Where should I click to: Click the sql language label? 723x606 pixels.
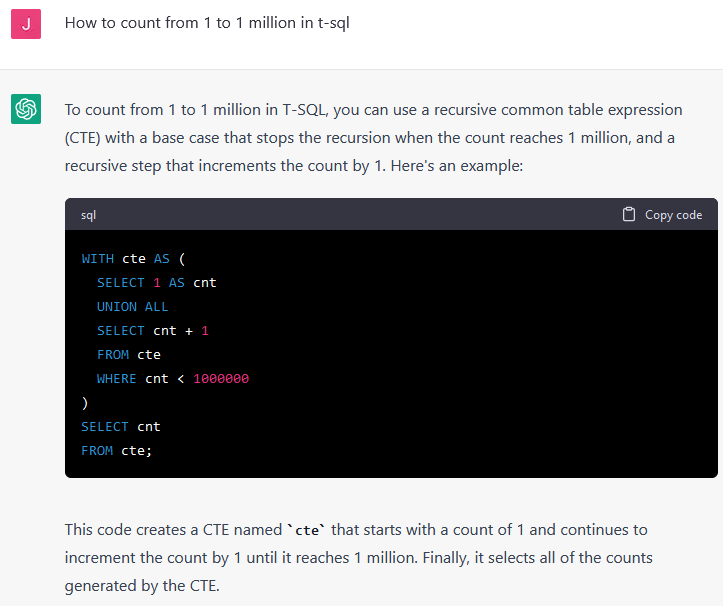tap(88, 215)
